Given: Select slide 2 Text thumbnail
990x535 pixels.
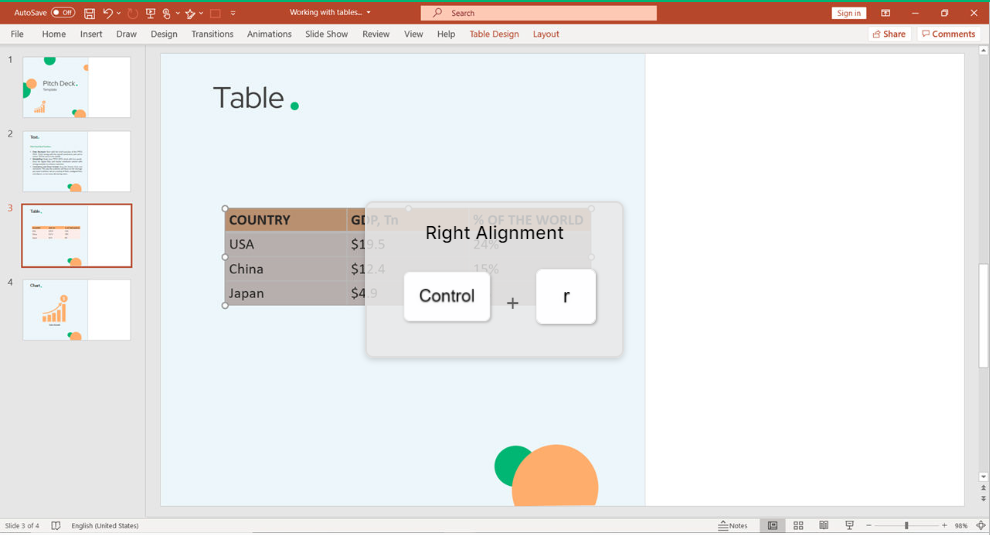Looking at the screenshot, I should [x=76, y=161].
